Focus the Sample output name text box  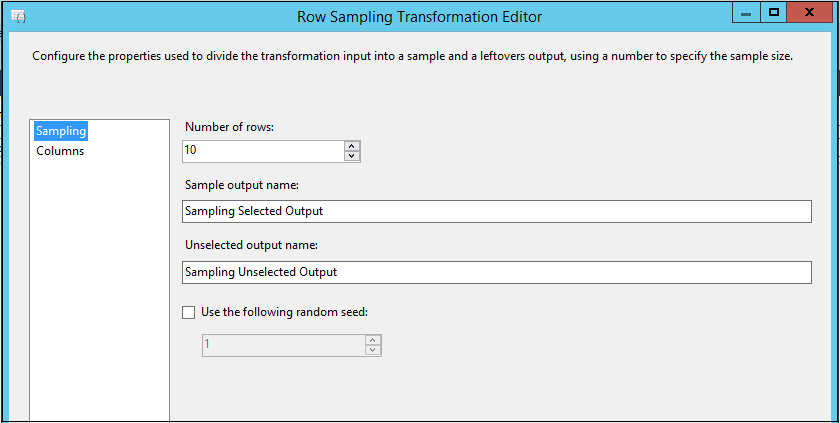(496, 211)
